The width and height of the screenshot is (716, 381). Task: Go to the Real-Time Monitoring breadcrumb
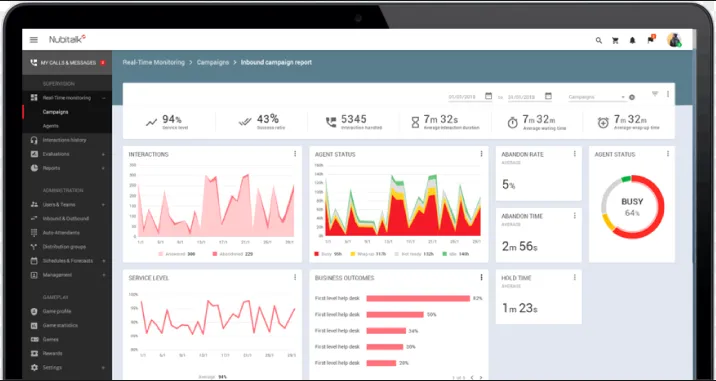[153, 63]
